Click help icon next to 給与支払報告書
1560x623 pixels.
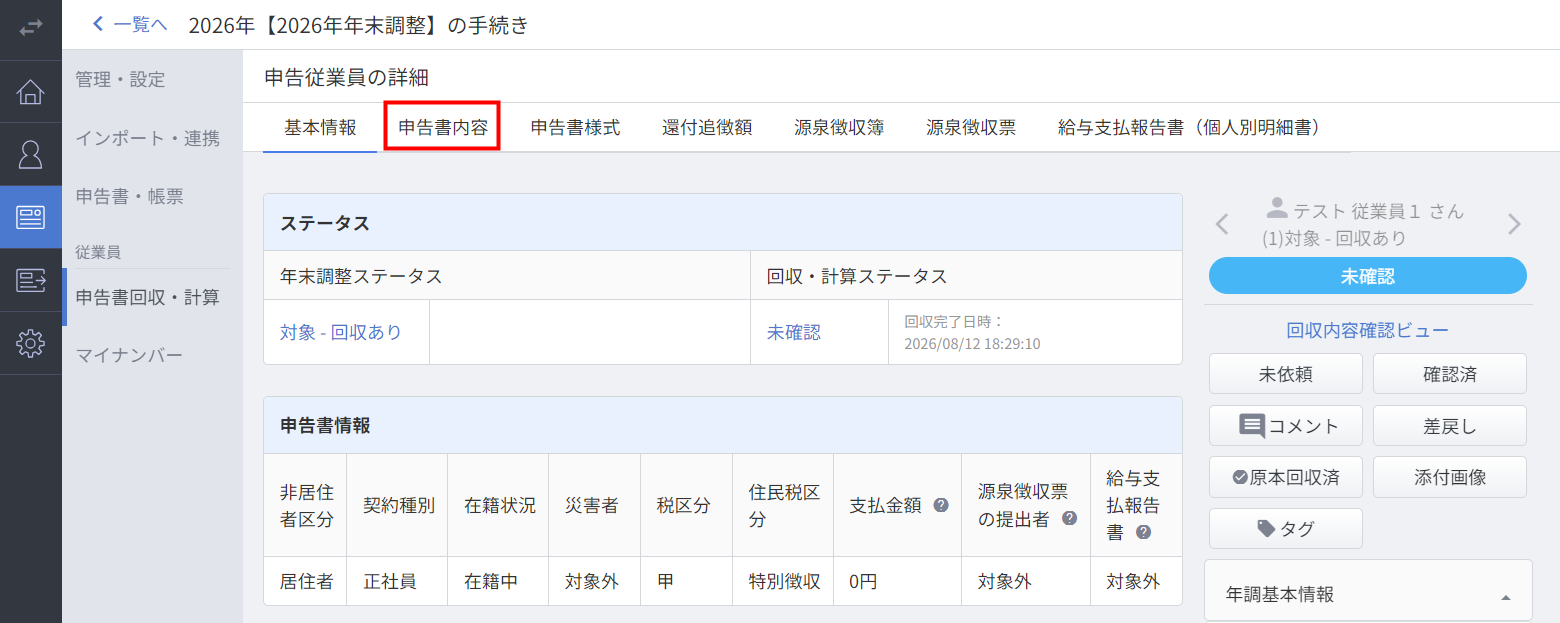[x=1144, y=532]
